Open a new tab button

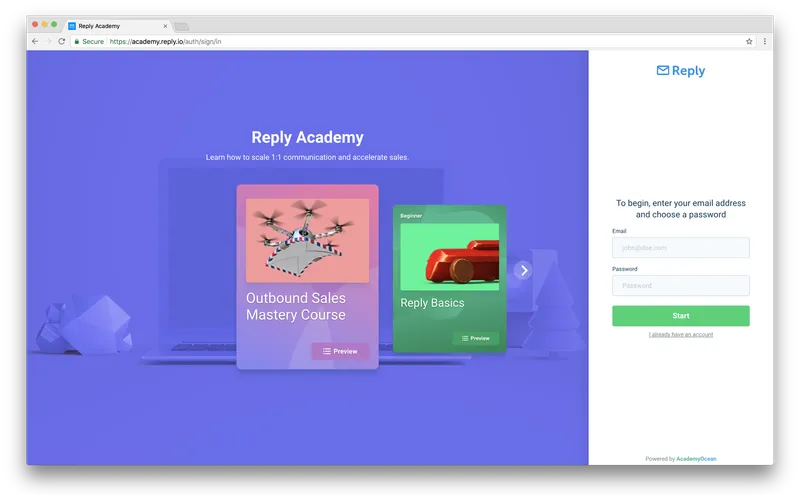[181, 27]
